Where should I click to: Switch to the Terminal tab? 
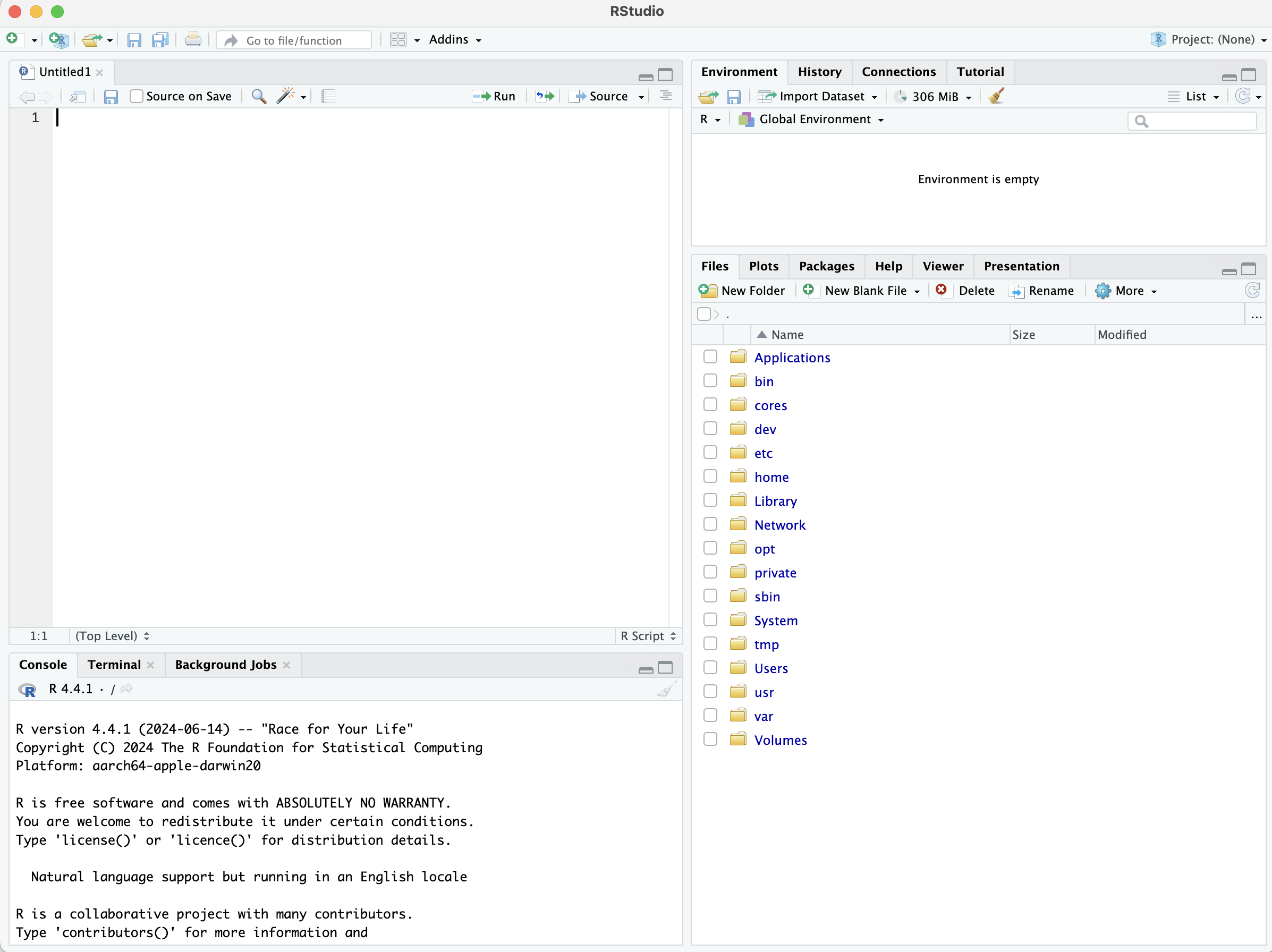114,665
